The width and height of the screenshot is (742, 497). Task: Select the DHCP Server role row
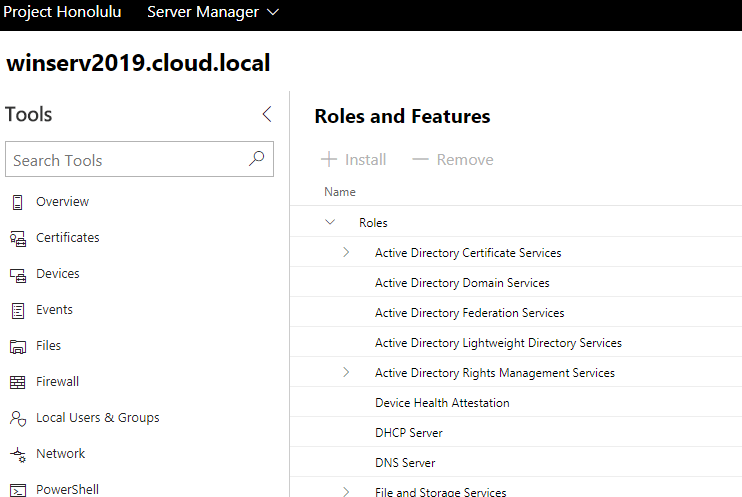[x=409, y=433]
